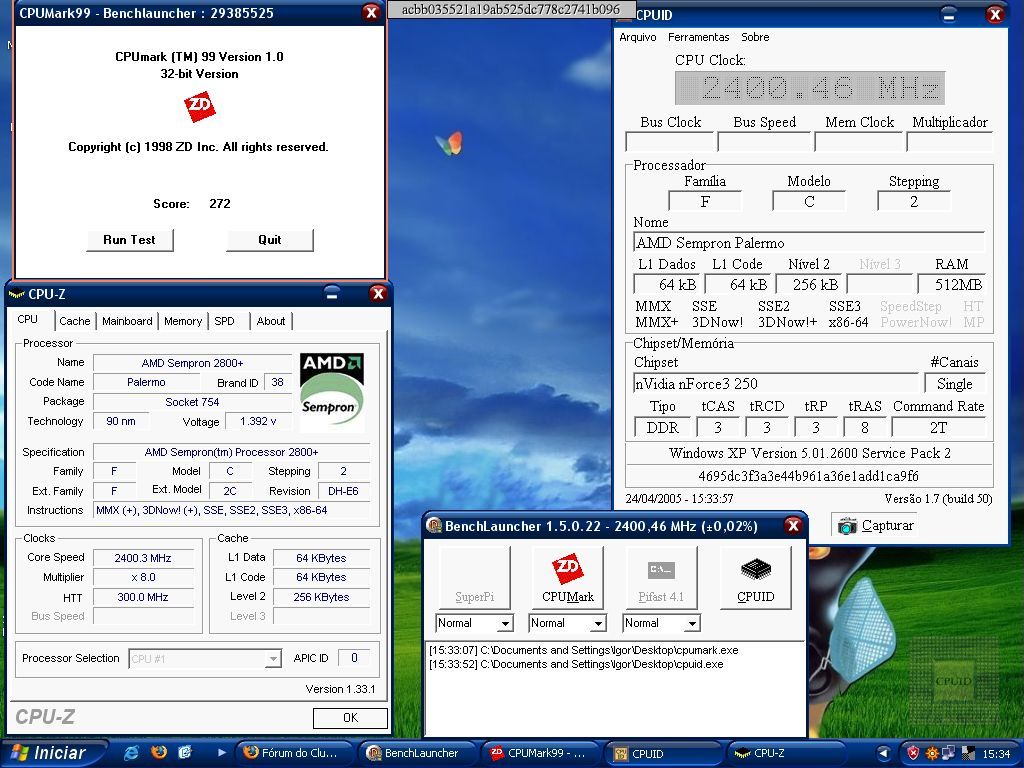1024x768 pixels.
Task: Click the Package value Socket 754
Action: pos(192,402)
